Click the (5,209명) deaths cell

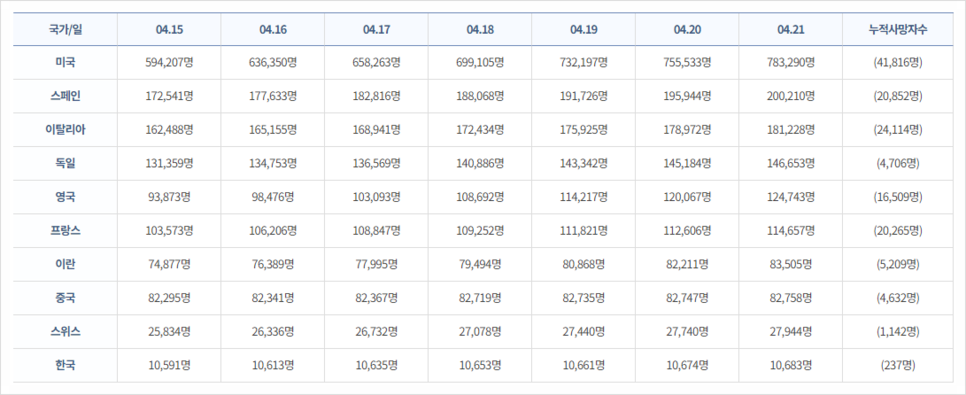[898, 264]
